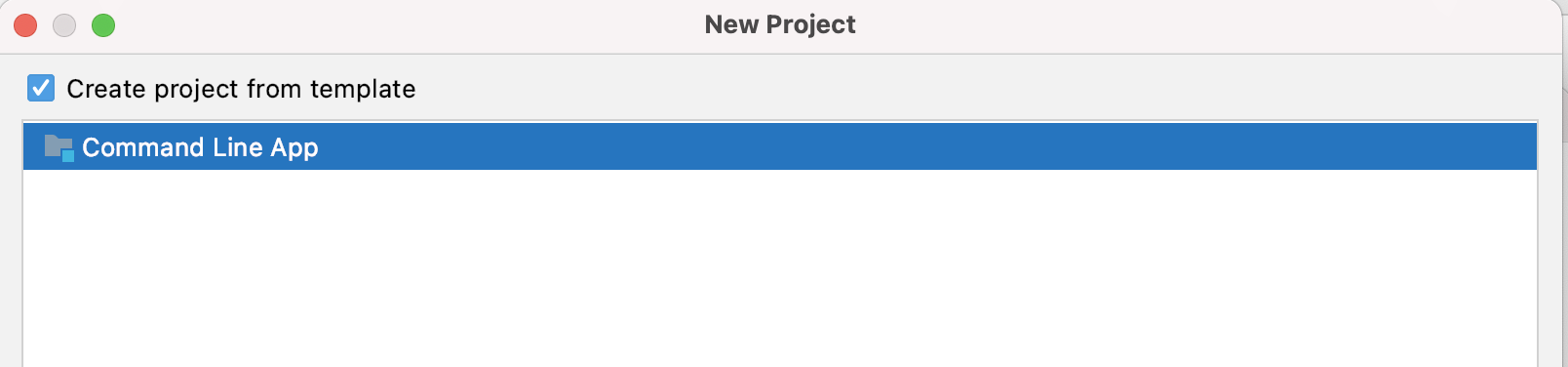Click the 'Create project from template' label text
The width and height of the screenshot is (1568, 367).
coord(241,89)
